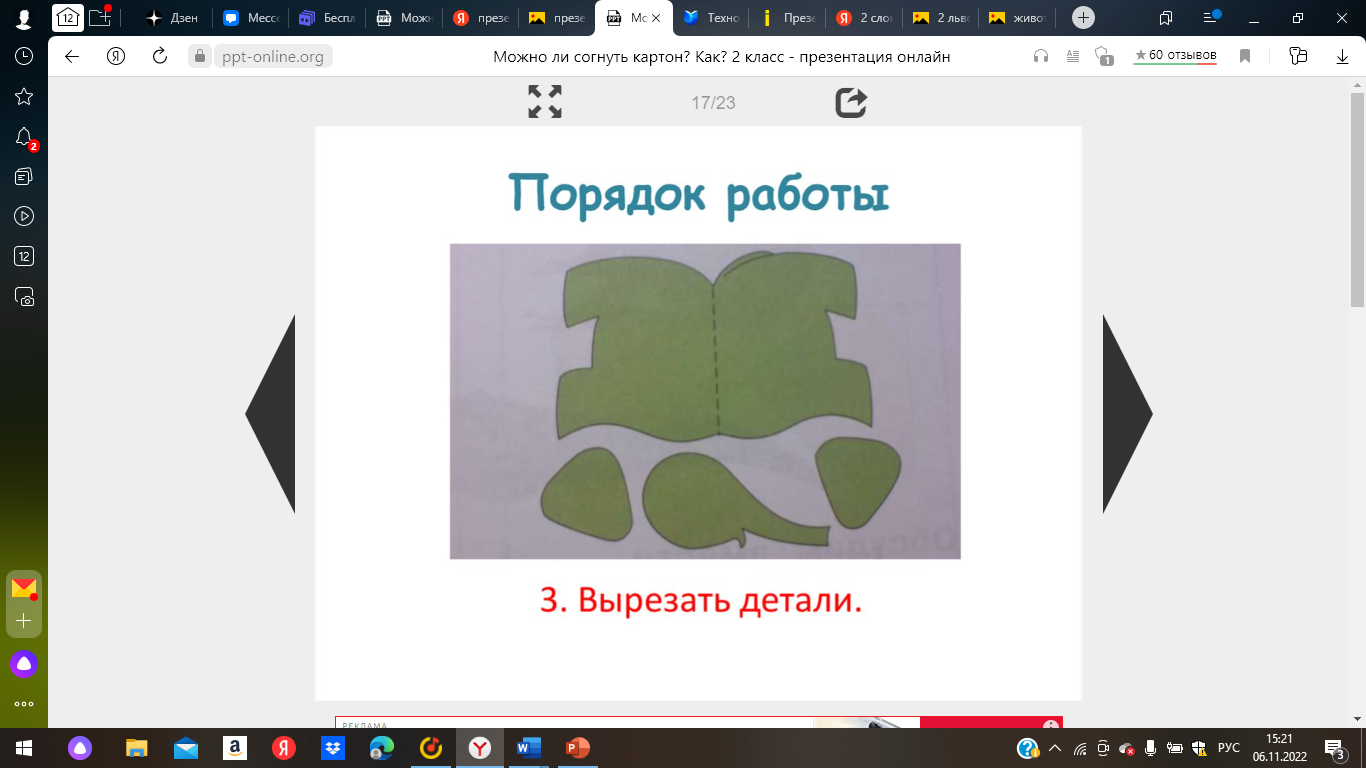Switch to the живот tab

[x=1018, y=18]
